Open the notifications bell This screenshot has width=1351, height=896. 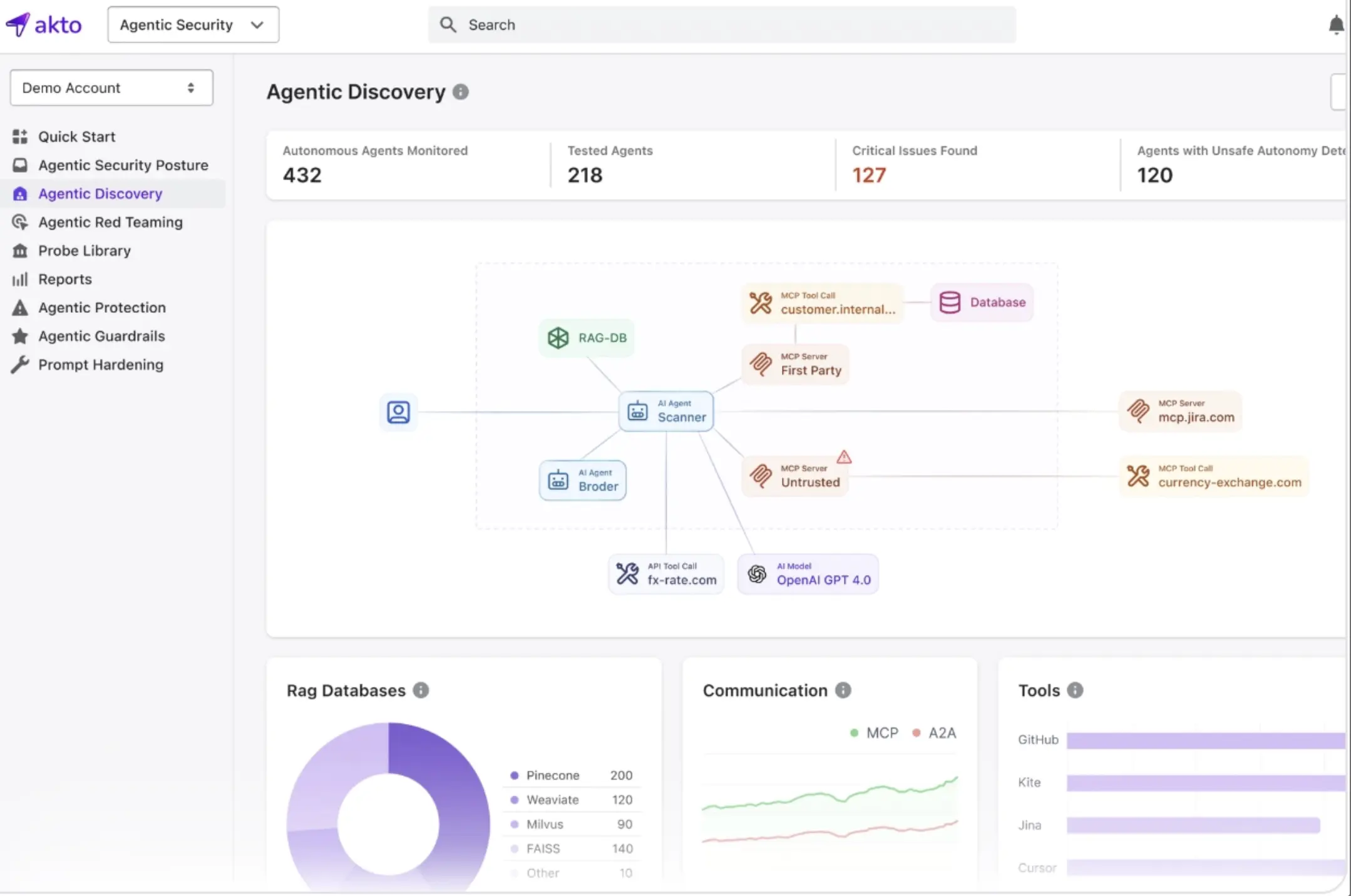1336,25
